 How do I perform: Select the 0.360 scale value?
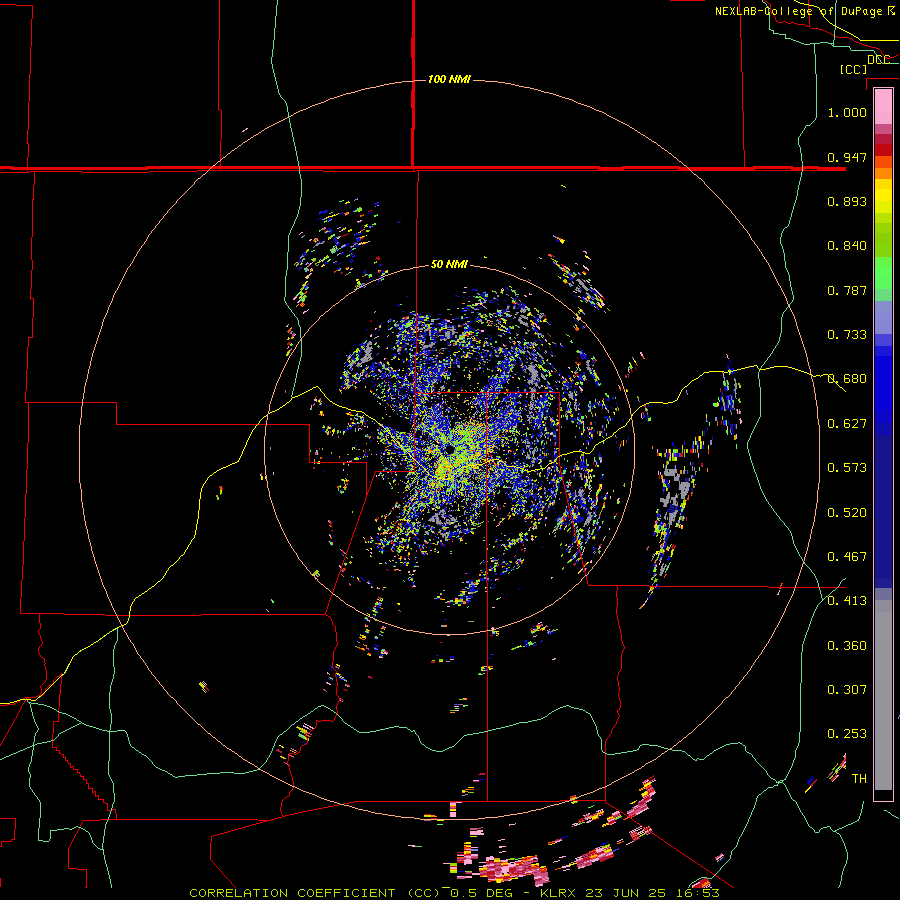(847, 646)
